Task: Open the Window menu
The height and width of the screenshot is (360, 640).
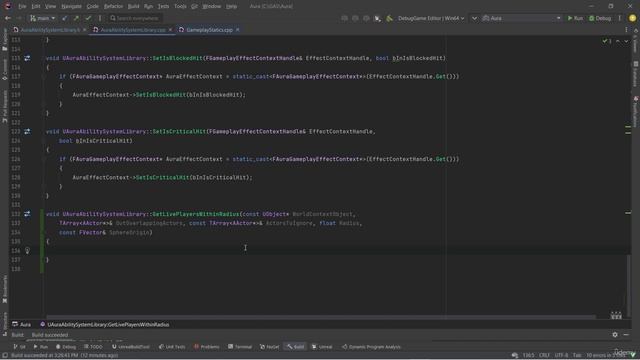Action: (x=211, y=6)
